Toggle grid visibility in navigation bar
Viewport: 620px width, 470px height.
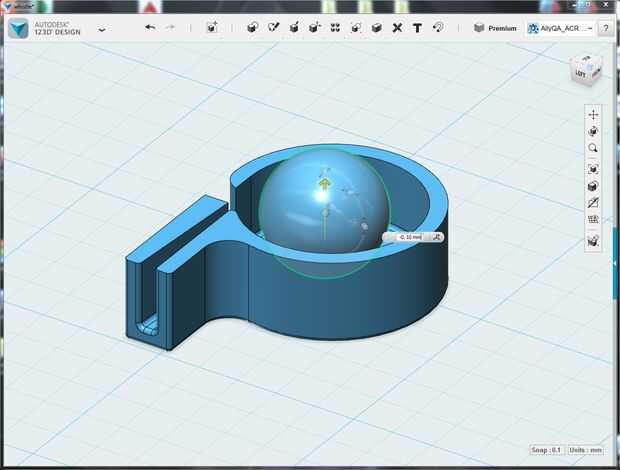click(x=593, y=219)
